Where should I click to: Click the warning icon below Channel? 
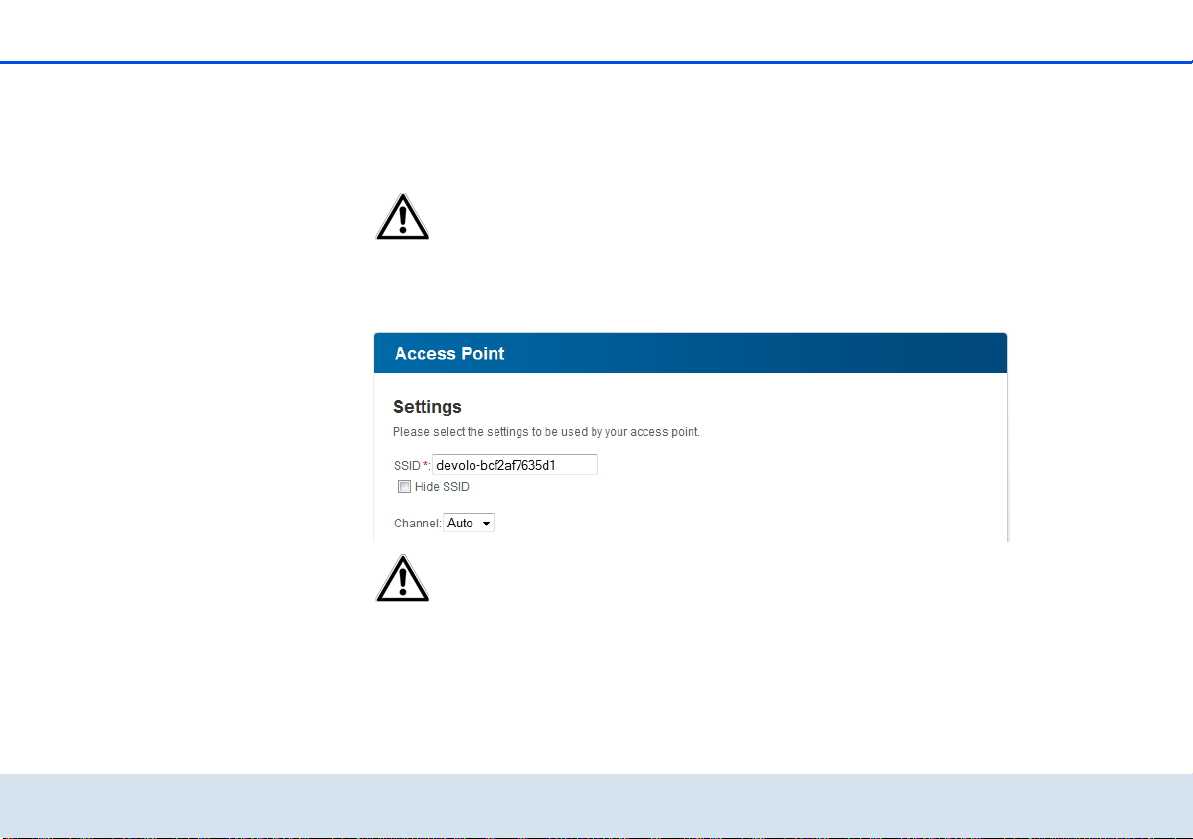[402, 578]
